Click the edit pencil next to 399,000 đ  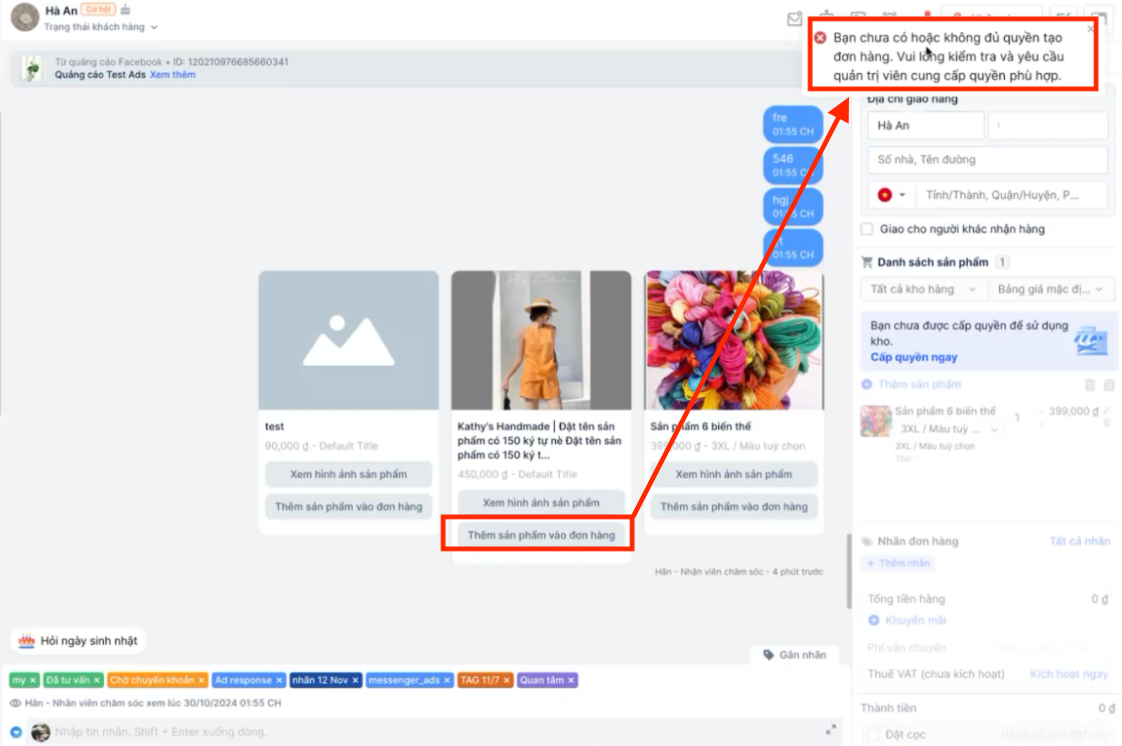pyautogui.click(x=1107, y=411)
